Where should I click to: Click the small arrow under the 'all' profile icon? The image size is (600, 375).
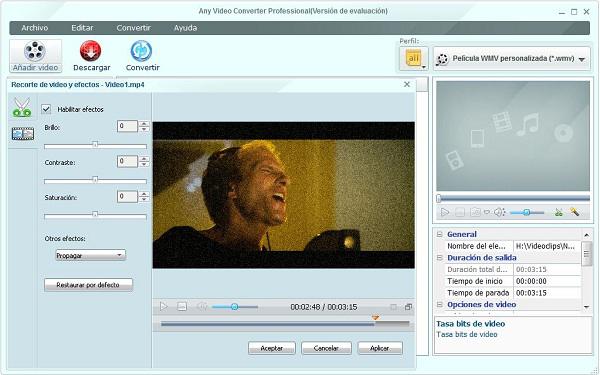click(424, 67)
